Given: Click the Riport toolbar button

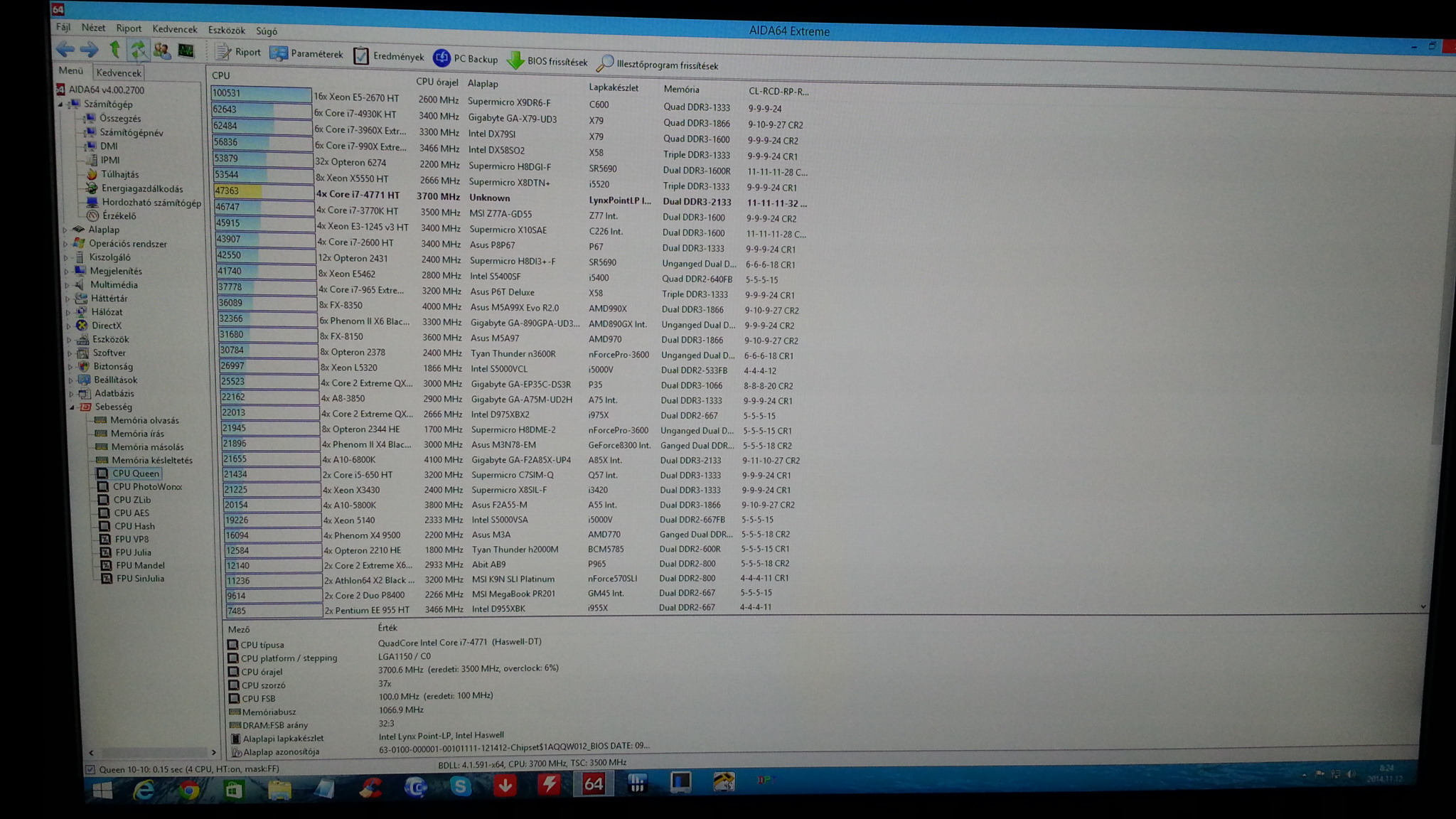Looking at the screenshot, I should click(238, 52).
